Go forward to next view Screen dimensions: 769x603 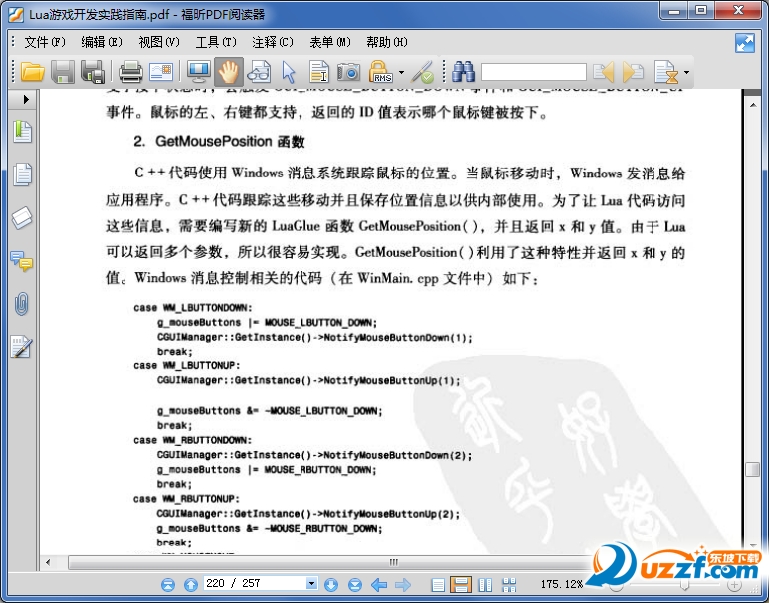tap(403, 584)
